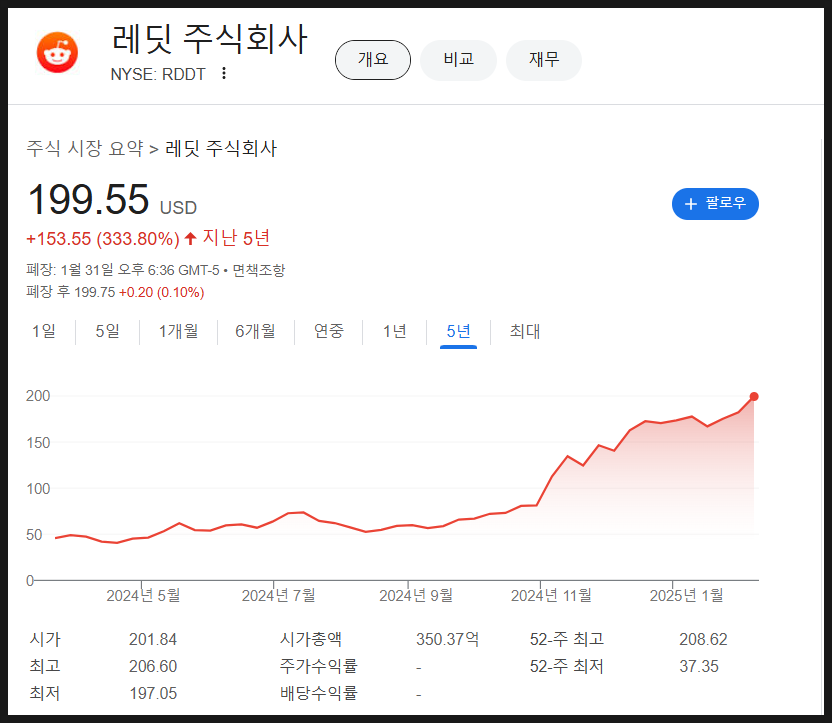Click the 50 y-axis label
832x723 pixels.
click(34, 535)
